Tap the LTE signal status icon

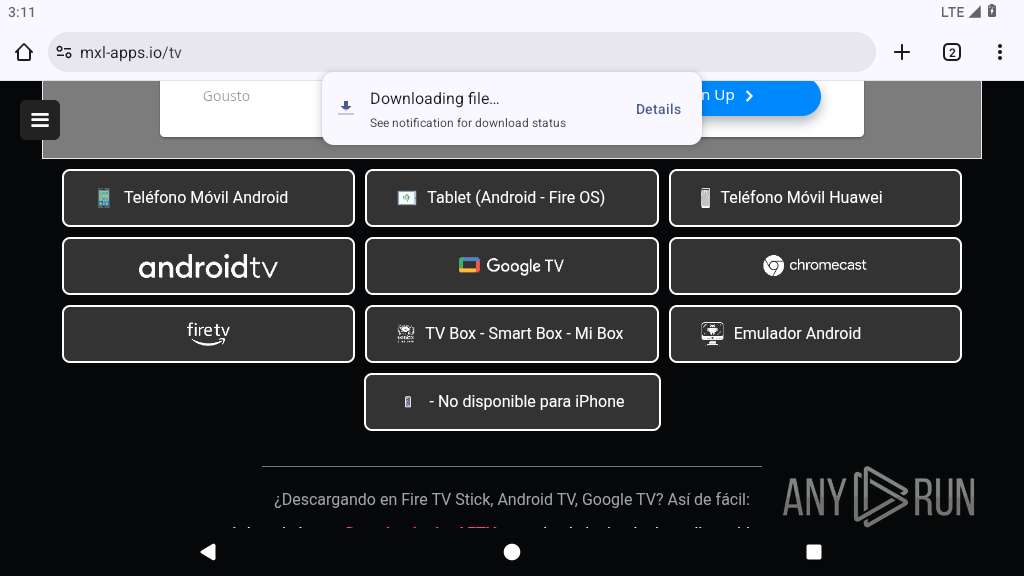pos(961,12)
